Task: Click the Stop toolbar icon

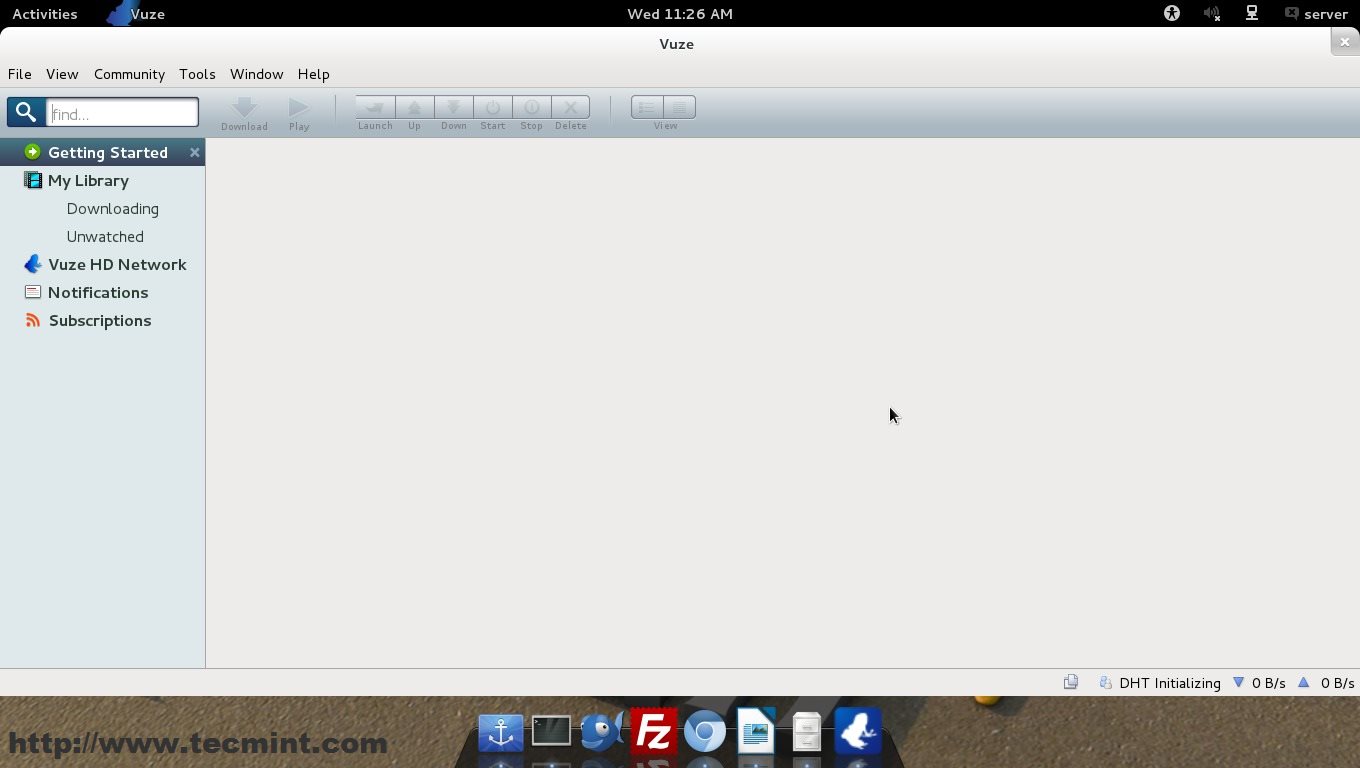Action: (531, 107)
